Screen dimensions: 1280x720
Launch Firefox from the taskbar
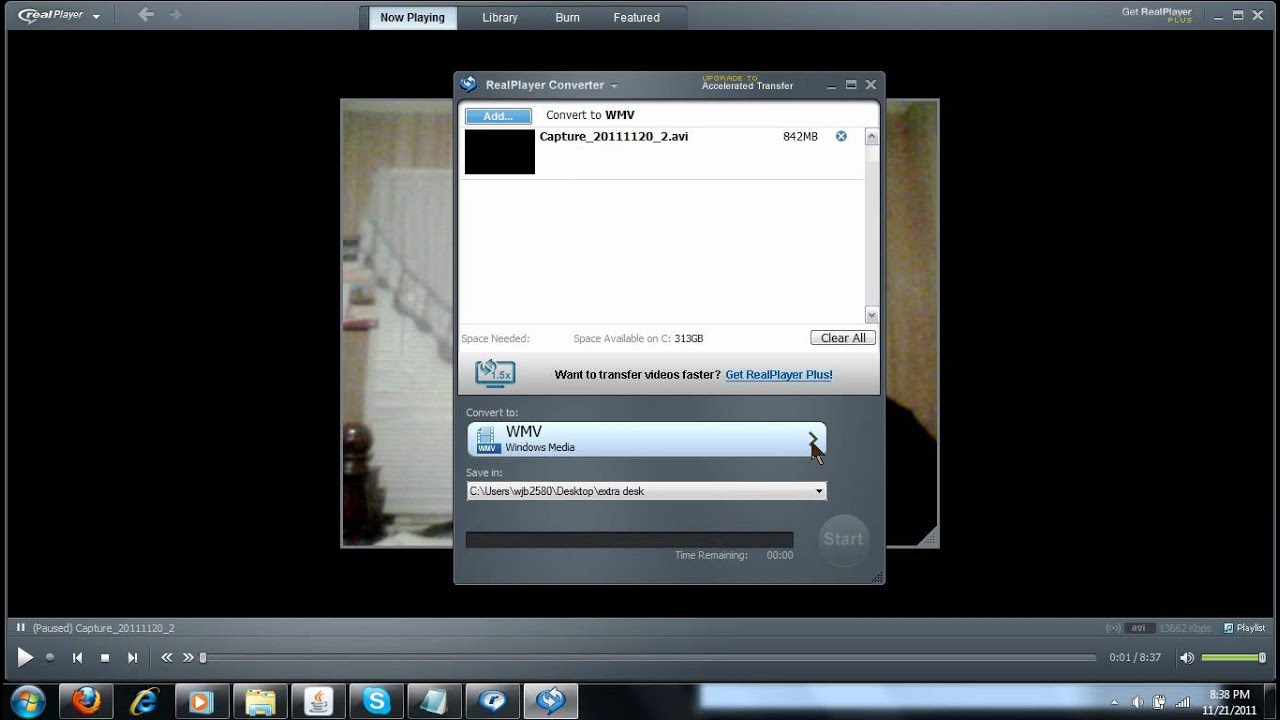[x=86, y=701]
